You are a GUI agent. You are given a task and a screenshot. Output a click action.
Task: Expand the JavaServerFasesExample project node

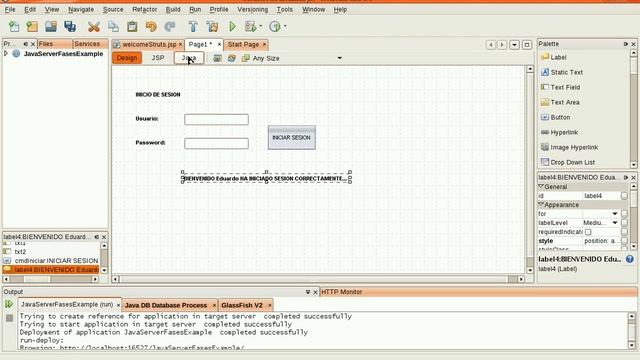6,53
